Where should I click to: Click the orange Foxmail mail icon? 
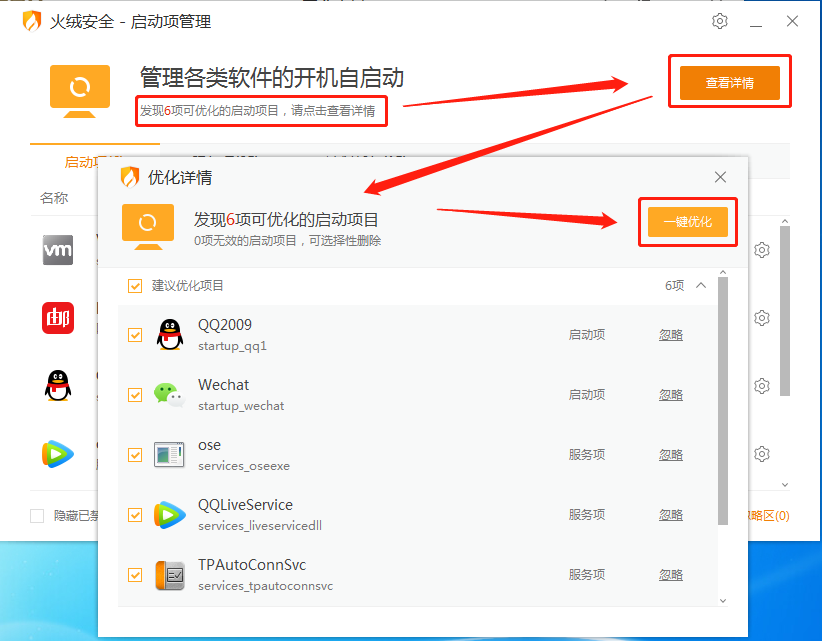[57, 318]
